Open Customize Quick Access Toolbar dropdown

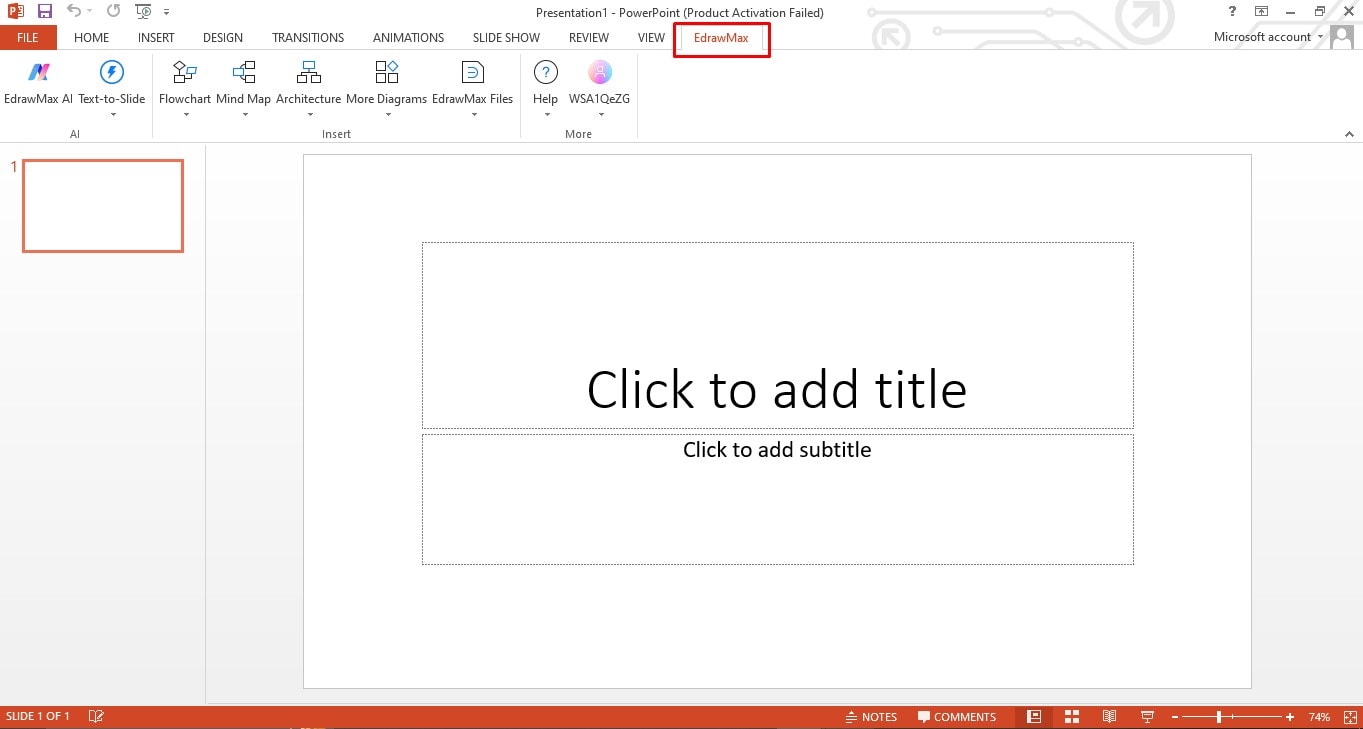[x=166, y=12]
